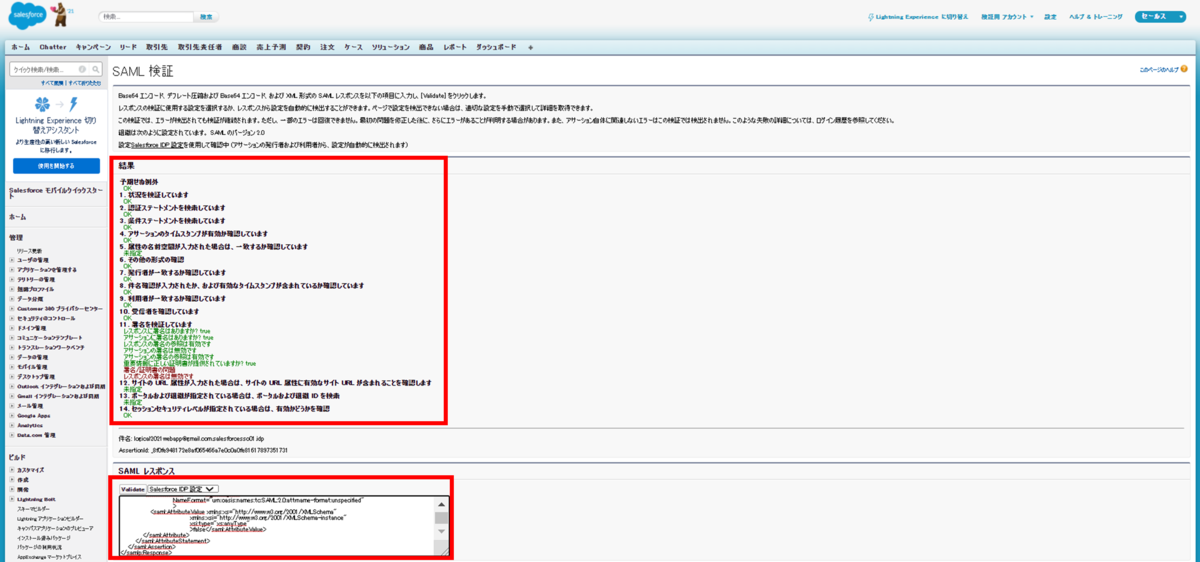Screen dimensions: 1200x562
Task: Open the 設定 link in header
Action: pyautogui.click(x=1050, y=17)
